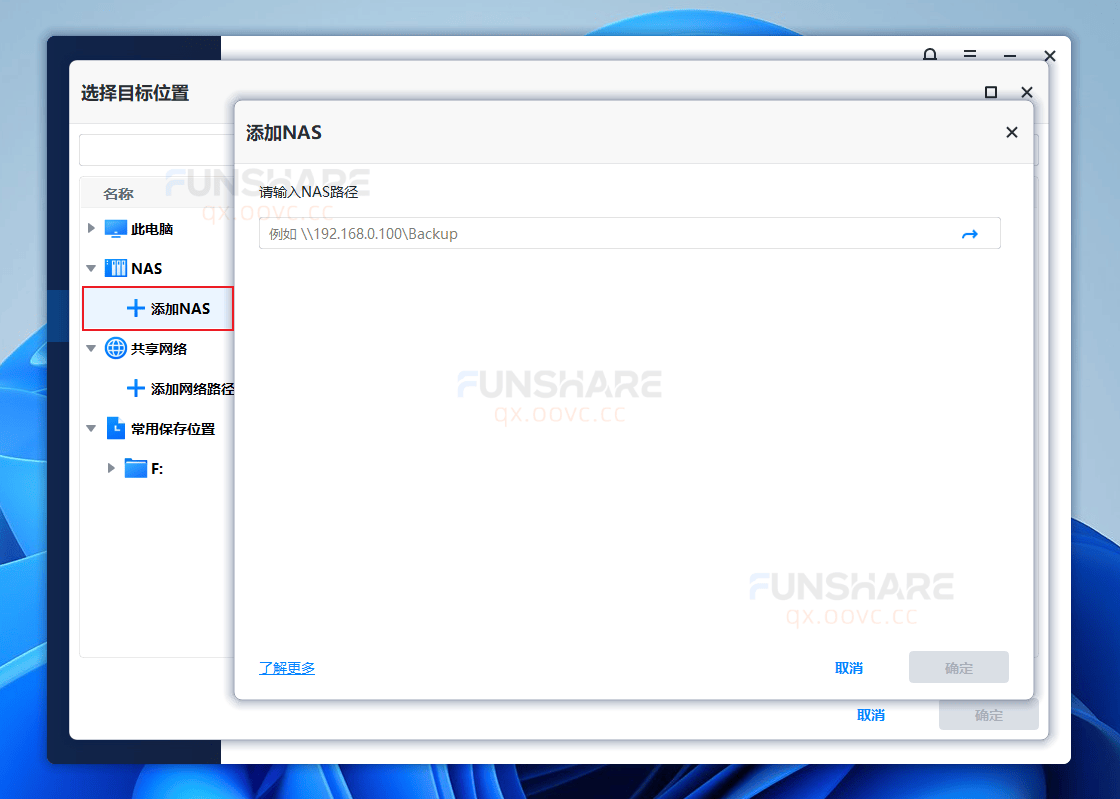The height and width of the screenshot is (799, 1120).
Task: Click 取消 in the 添加NAS dialog
Action: pyautogui.click(x=849, y=668)
